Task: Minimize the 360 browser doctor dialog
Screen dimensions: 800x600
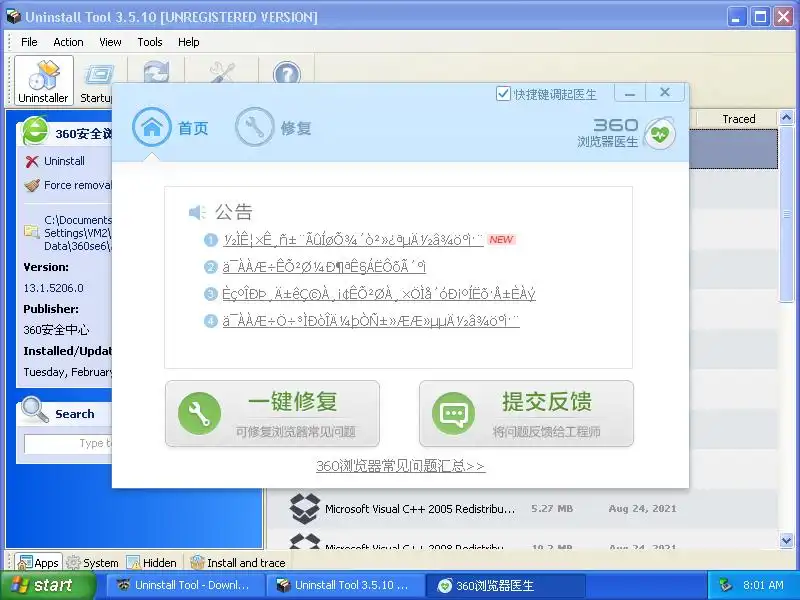Action: pos(630,93)
